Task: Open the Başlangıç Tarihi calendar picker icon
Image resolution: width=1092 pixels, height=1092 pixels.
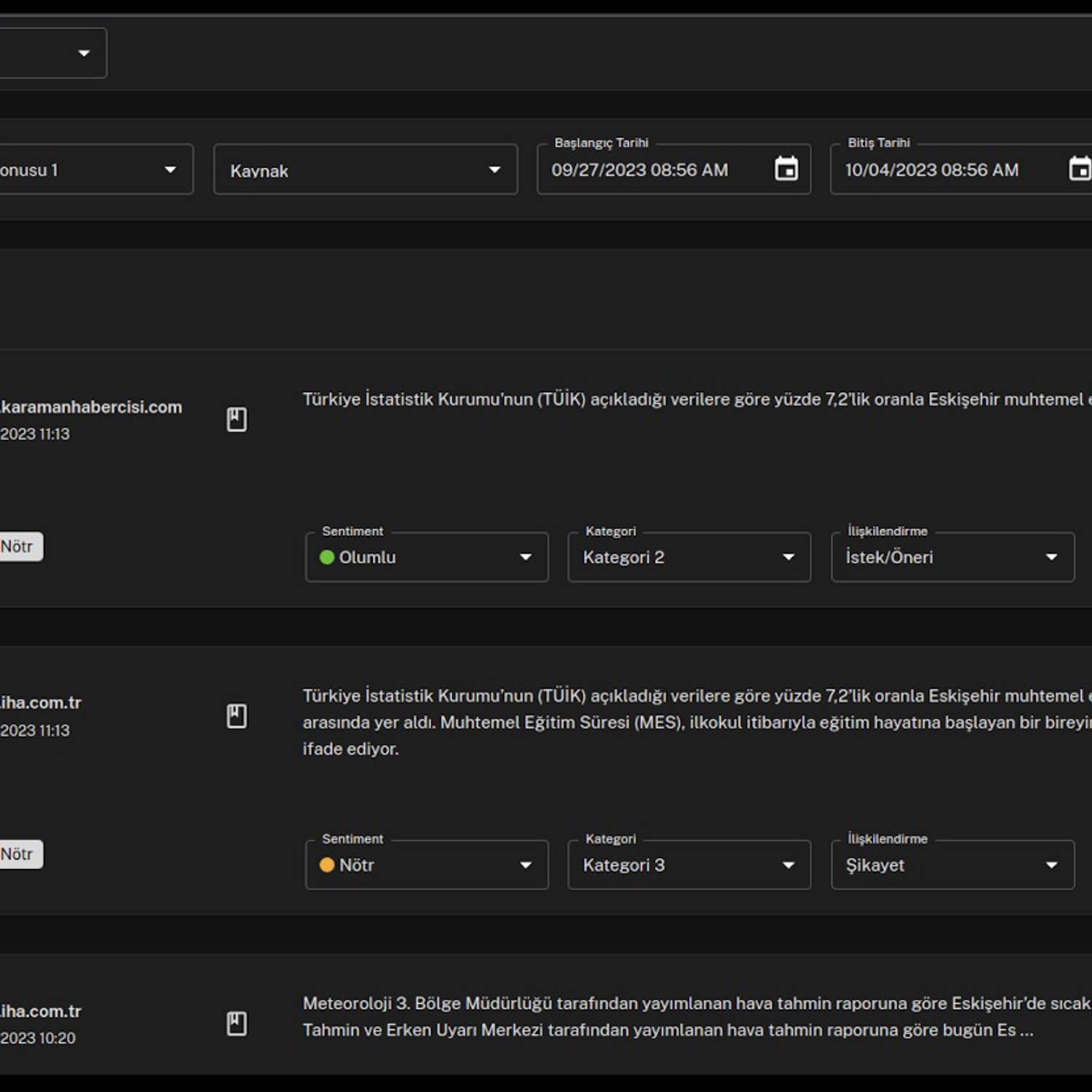Action: point(786,169)
